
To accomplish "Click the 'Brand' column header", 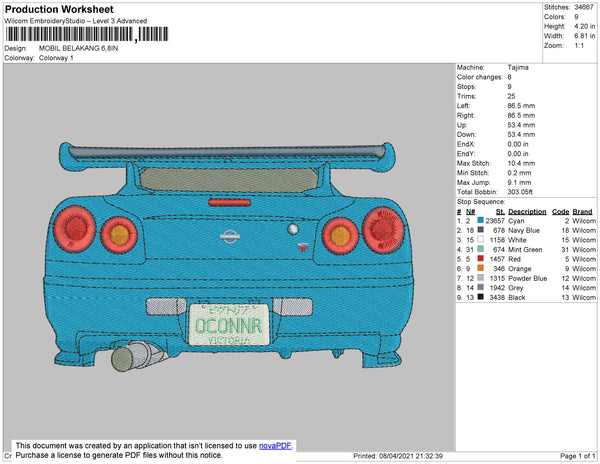I will (582, 212).
